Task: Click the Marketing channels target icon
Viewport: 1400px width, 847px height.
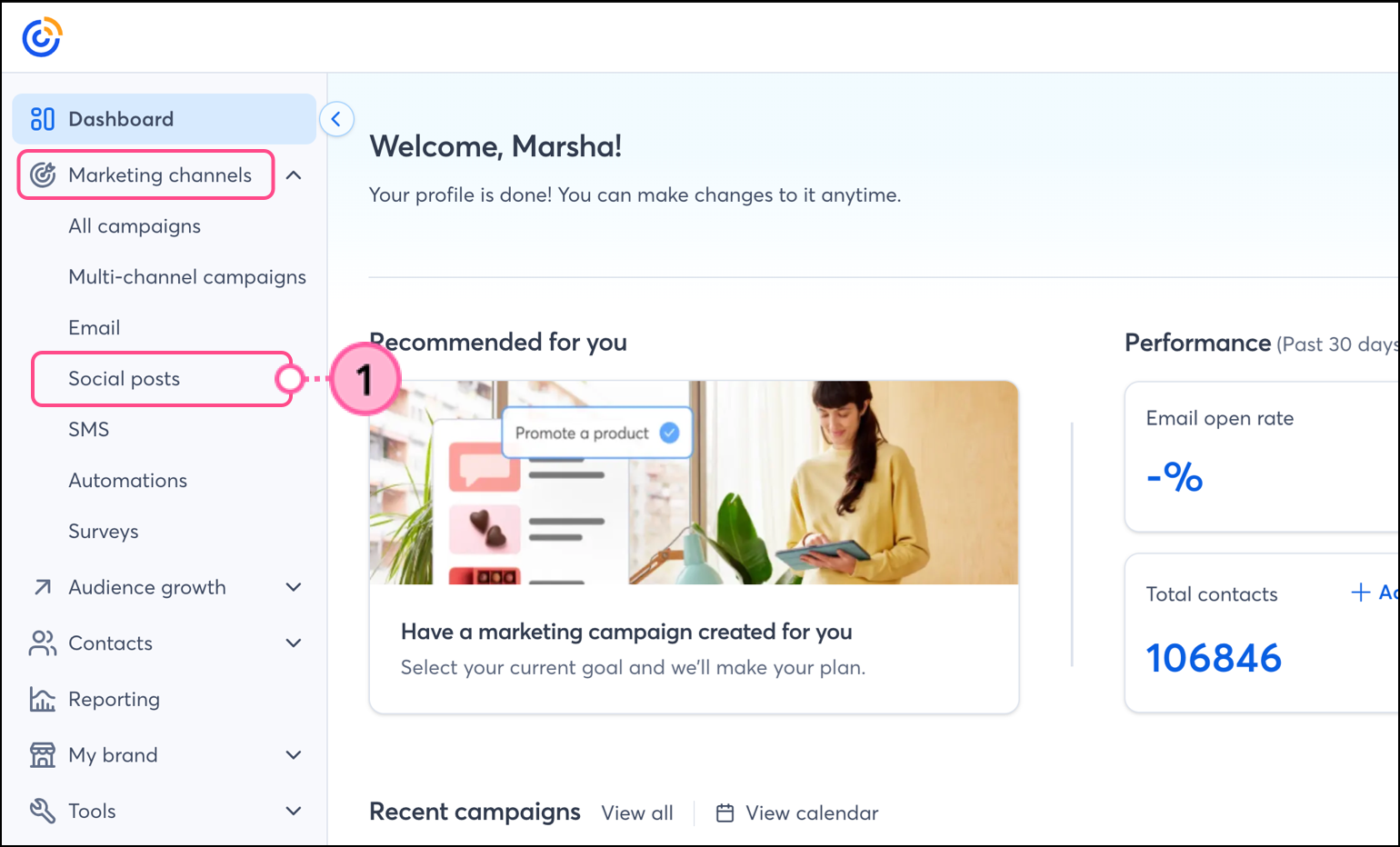Action: (43, 174)
